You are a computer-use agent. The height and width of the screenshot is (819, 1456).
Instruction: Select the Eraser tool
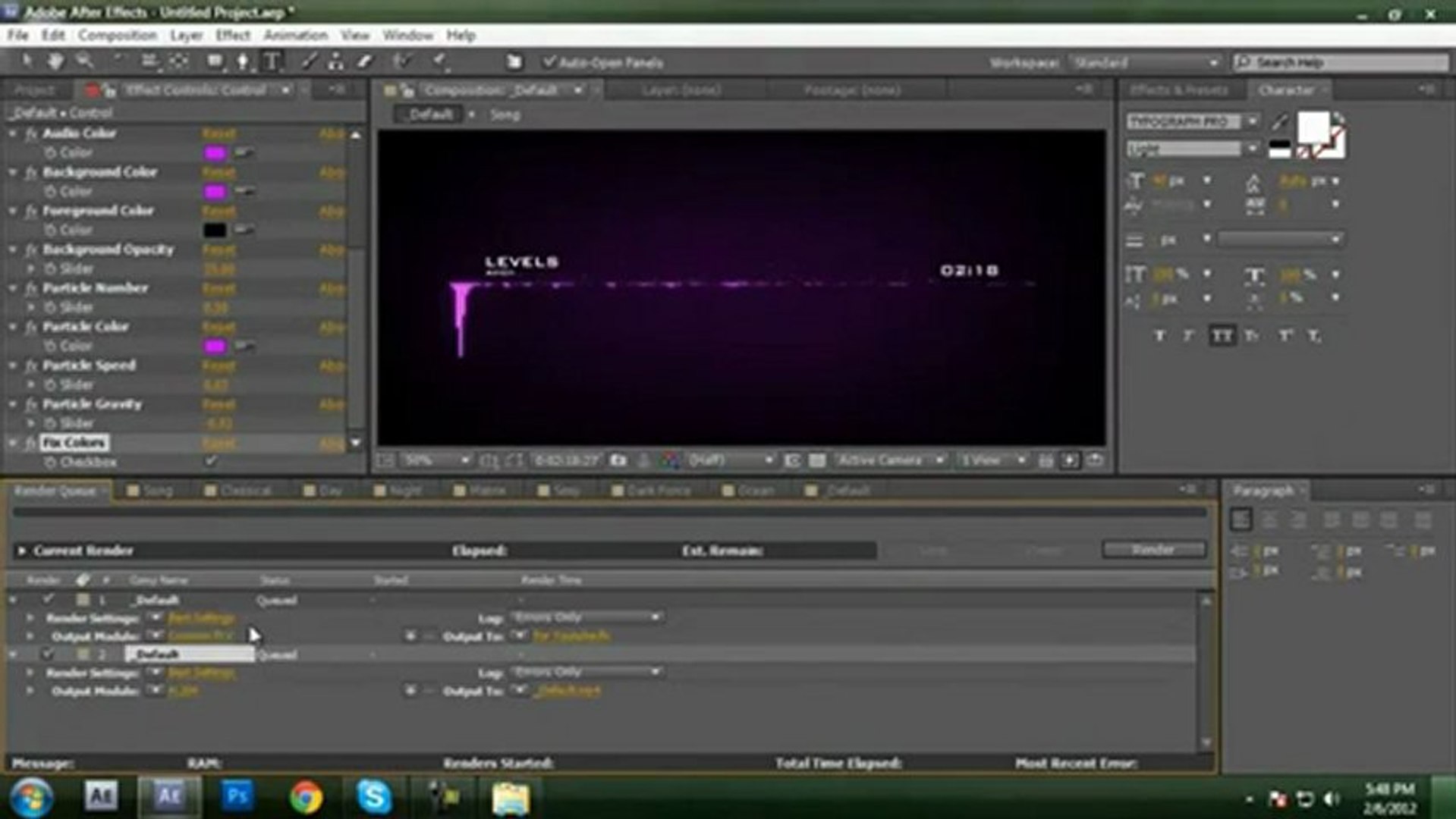pos(365,62)
